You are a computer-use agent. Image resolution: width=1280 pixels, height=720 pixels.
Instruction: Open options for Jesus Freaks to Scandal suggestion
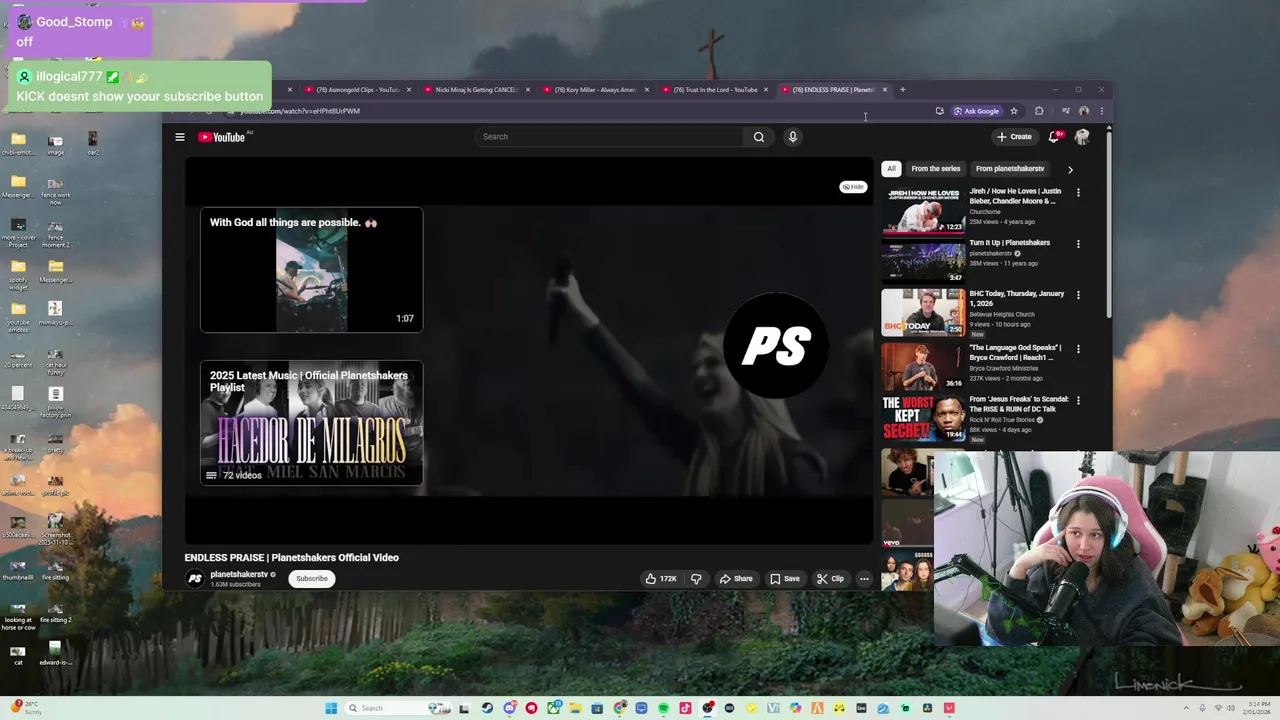click(1078, 400)
